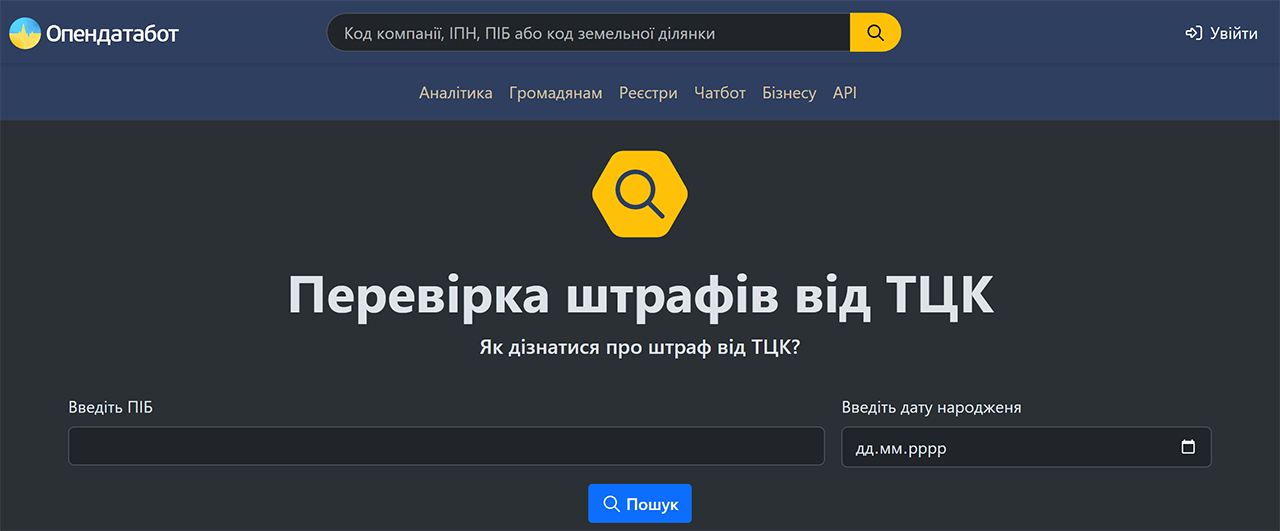Click the Введіть ПІБ field label
The image size is (1280, 531).
click(x=111, y=407)
